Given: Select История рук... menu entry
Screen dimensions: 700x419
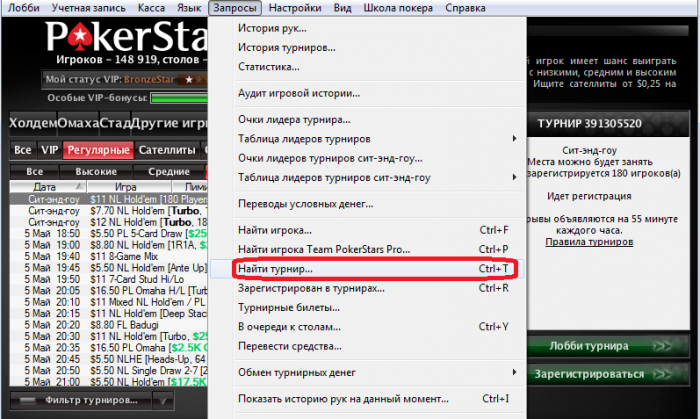Looking at the screenshot, I should pyautogui.click(x=367, y=28).
